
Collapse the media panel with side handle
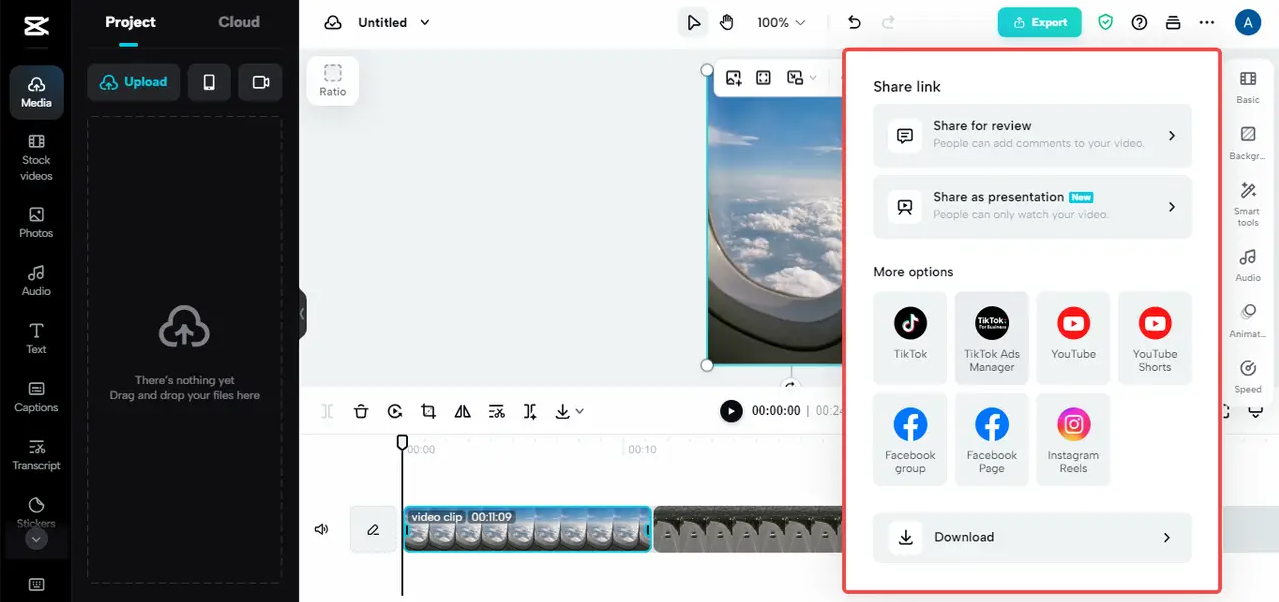302,314
